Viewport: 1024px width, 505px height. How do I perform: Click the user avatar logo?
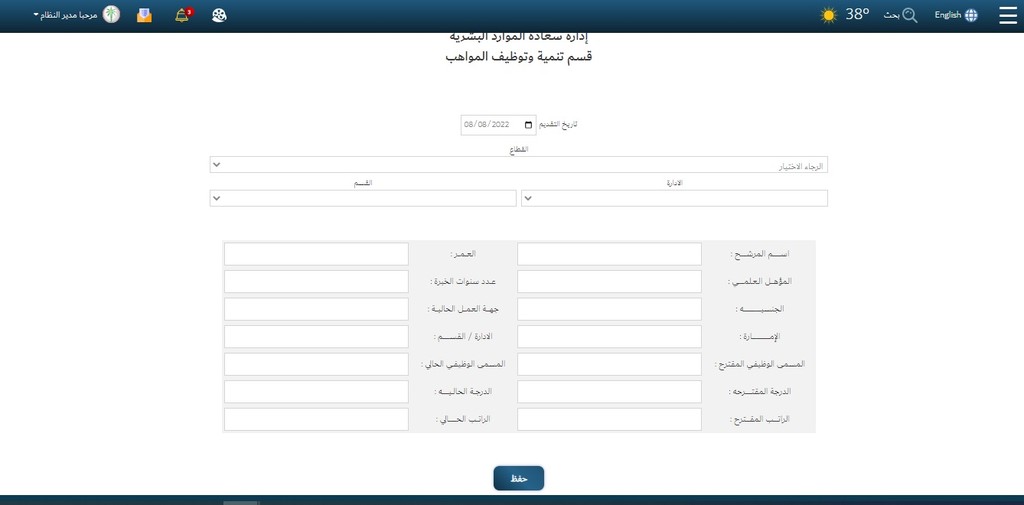112,15
